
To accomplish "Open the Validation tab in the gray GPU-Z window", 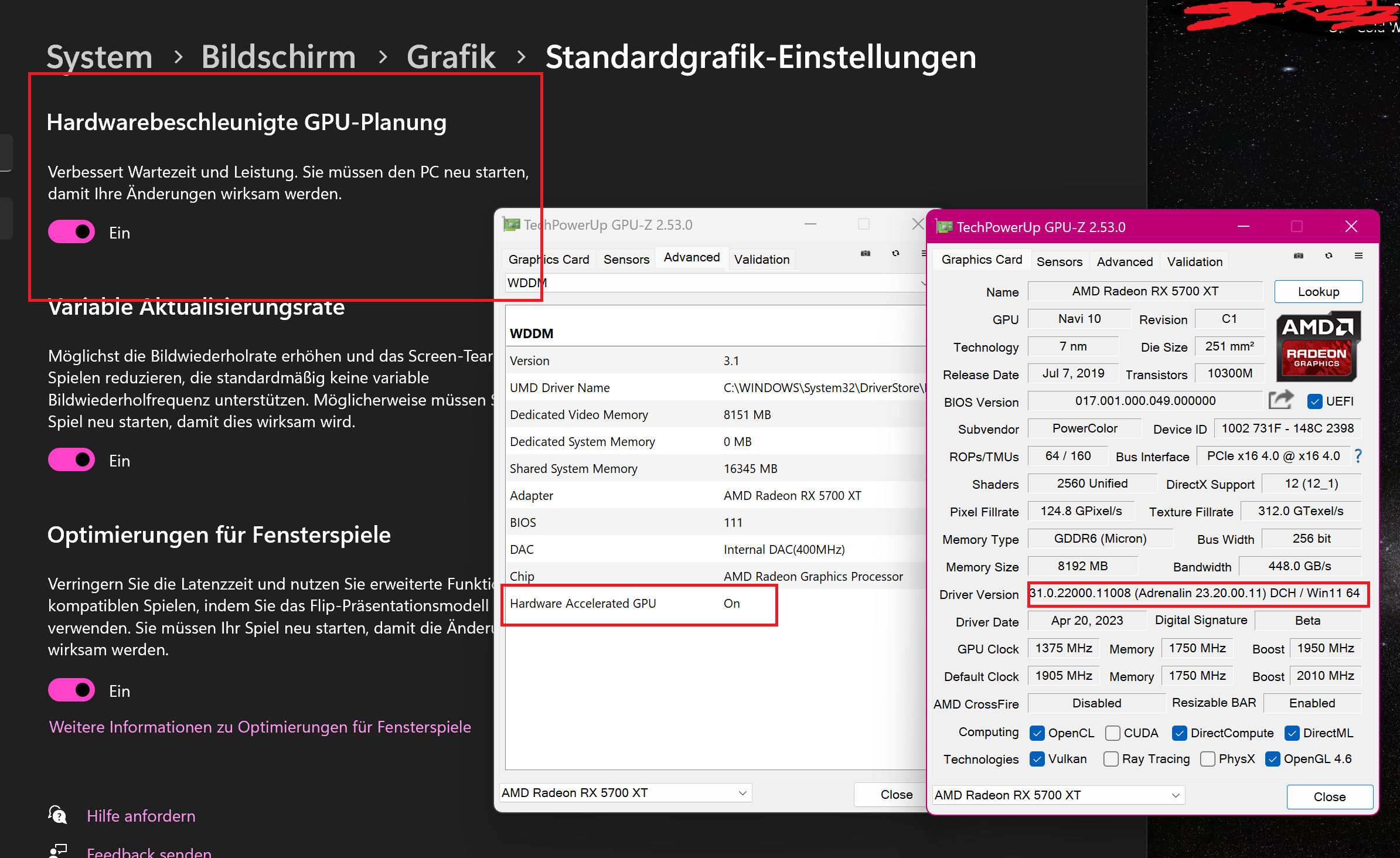I will 761,259.
